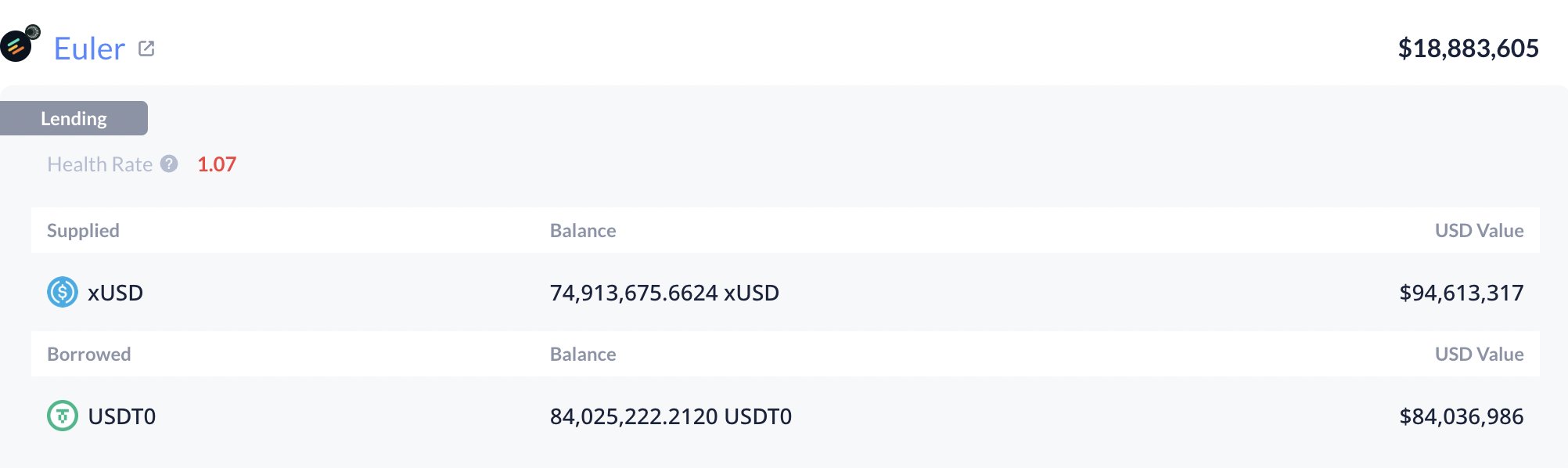
Task: Click the xUSD token name
Action: point(115,293)
